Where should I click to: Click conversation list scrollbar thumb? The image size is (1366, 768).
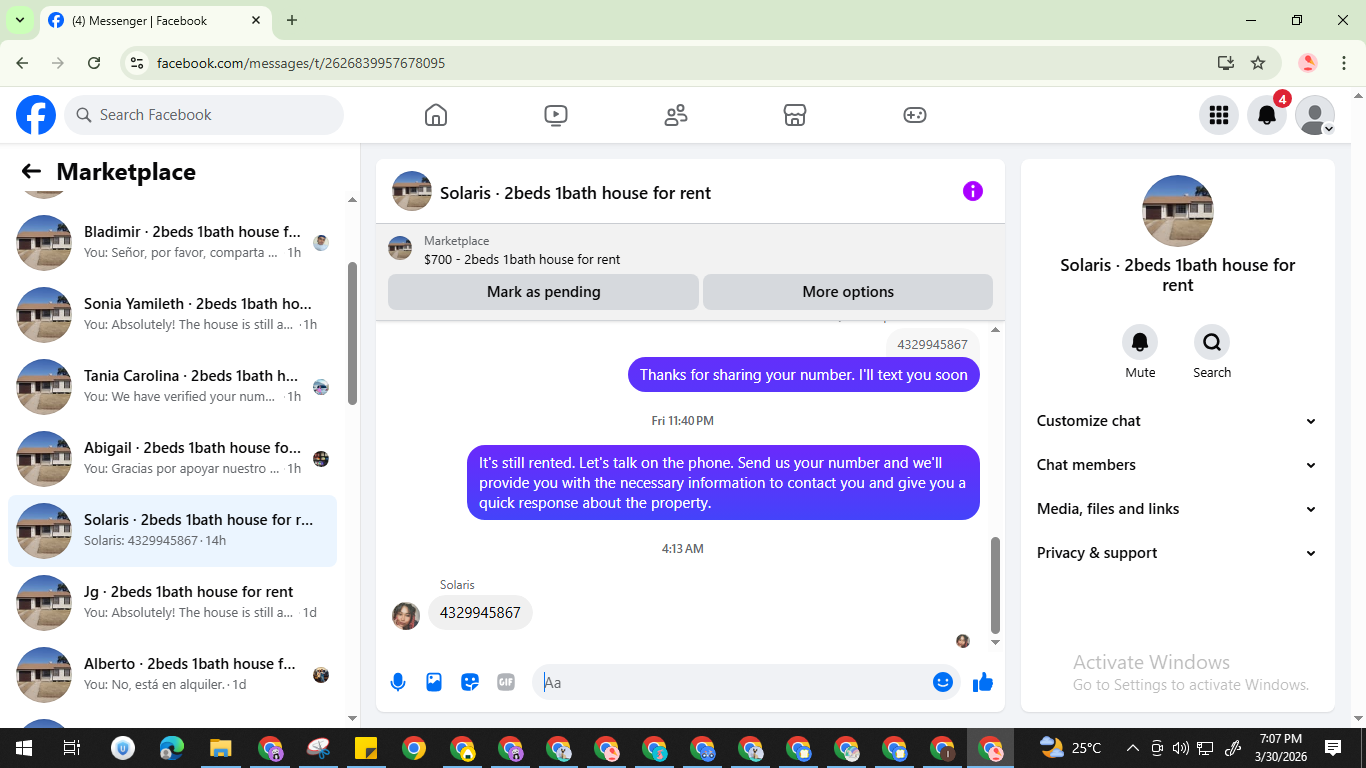click(x=352, y=333)
